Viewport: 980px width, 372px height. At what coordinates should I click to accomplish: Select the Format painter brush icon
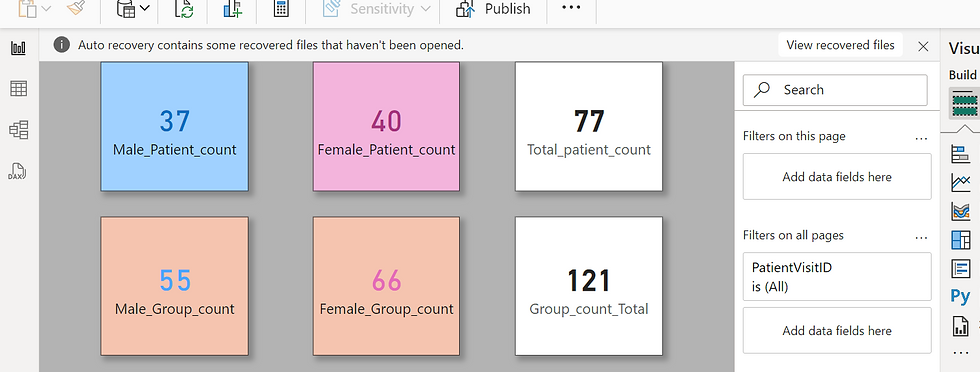(76, 8)
